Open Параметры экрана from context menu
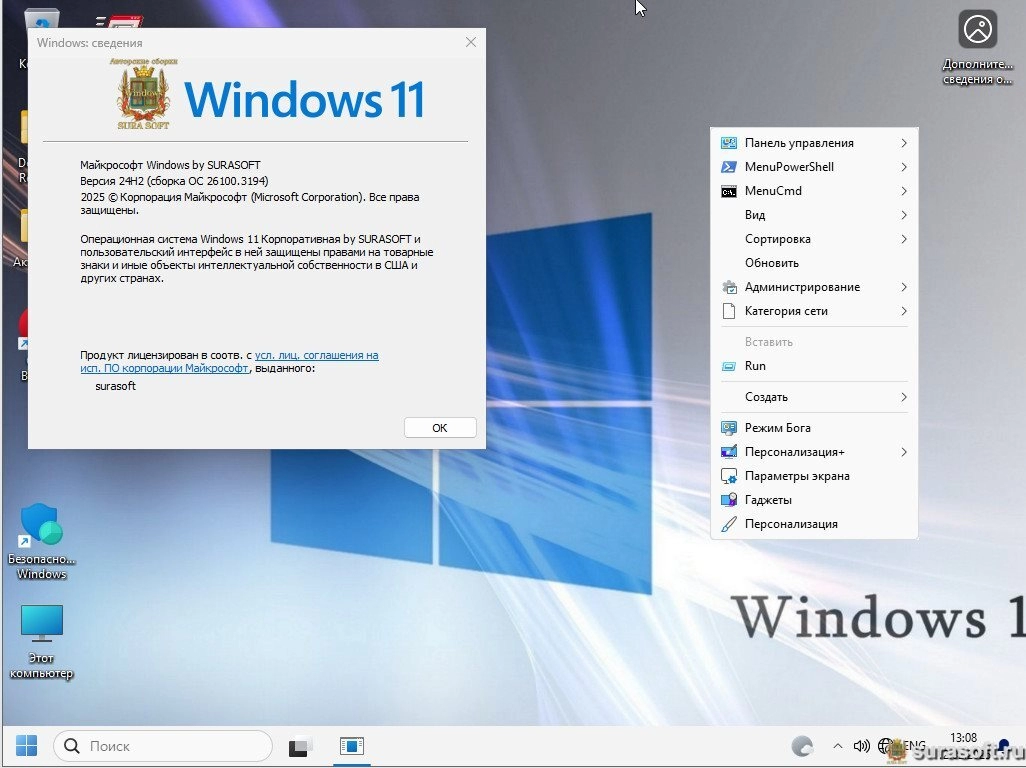Image resolution: width=1026 pixels, height=768 pixels. [x=797, y=476]
